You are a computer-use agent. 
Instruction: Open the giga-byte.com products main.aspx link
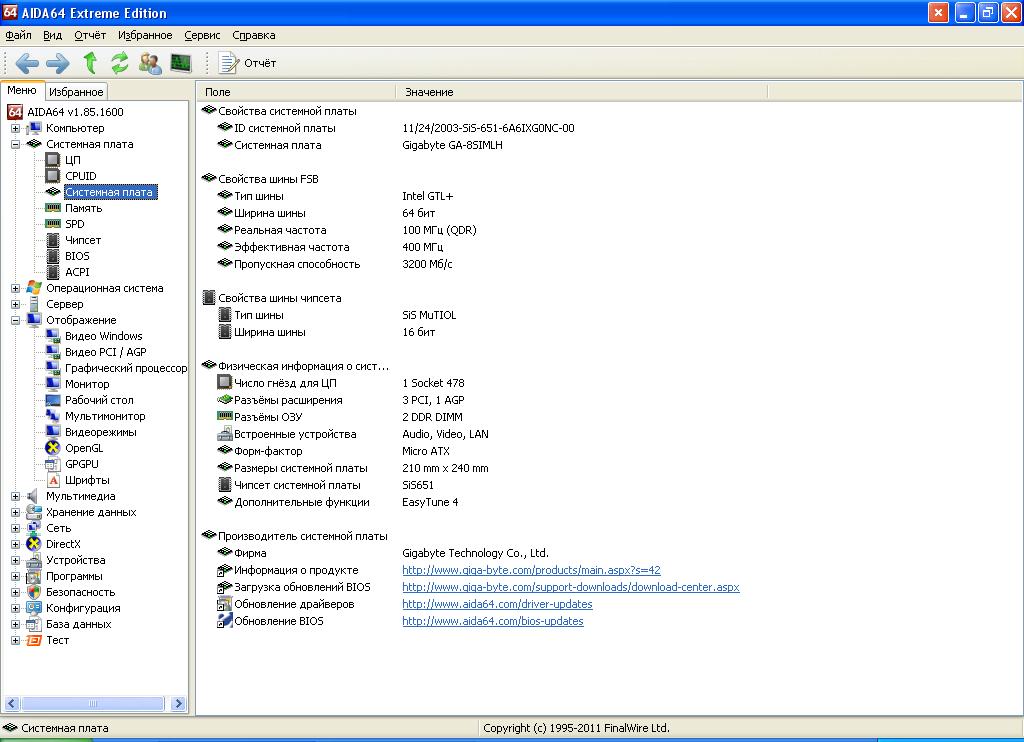pos(531,570)
